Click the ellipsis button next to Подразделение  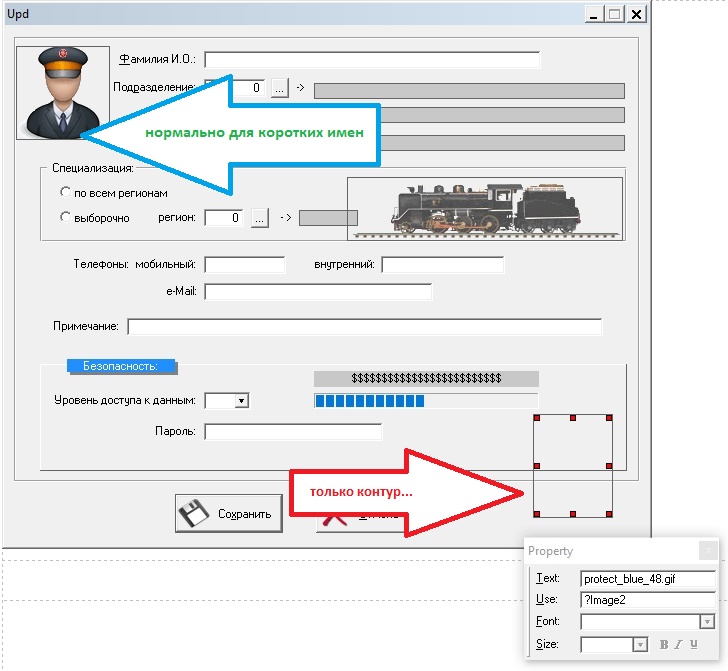tap(279, 88)
